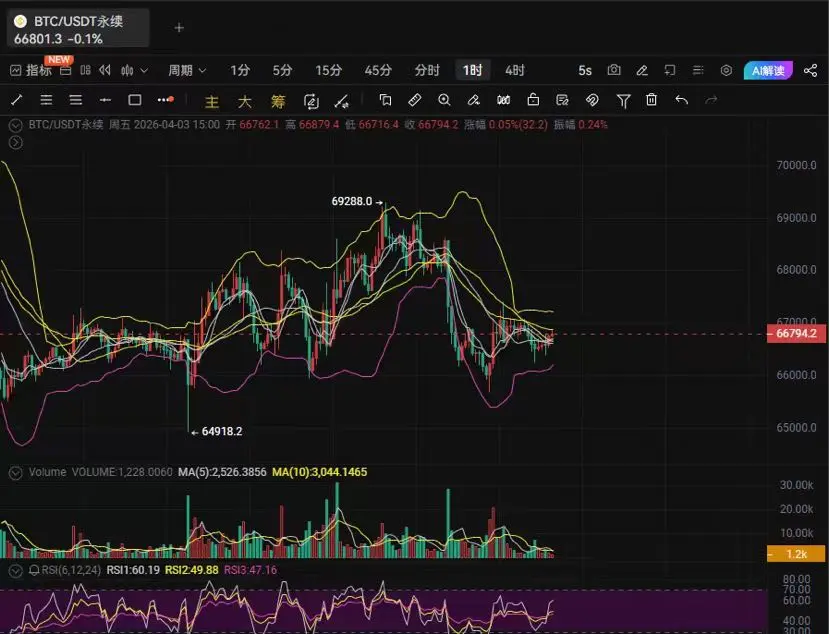829x634 pixels.
Task: Click the 66794.2 current price label
Action: [x=796, y=334]
